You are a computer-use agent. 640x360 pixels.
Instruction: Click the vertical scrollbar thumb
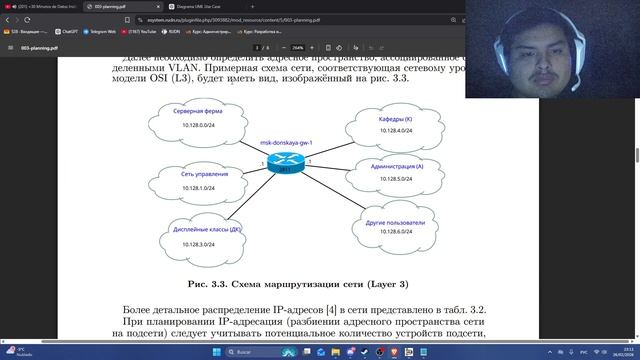tap(637, 155)
